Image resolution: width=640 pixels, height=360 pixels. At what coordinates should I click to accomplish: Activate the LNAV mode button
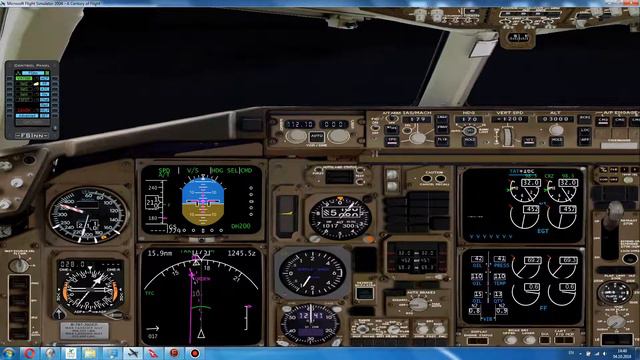click(x=442, y=119)
